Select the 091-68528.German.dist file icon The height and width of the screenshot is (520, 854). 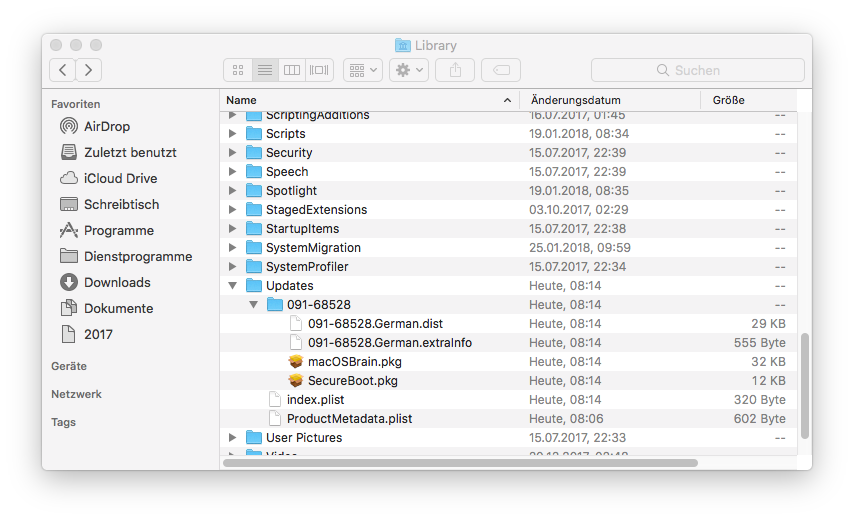[296, 323]
